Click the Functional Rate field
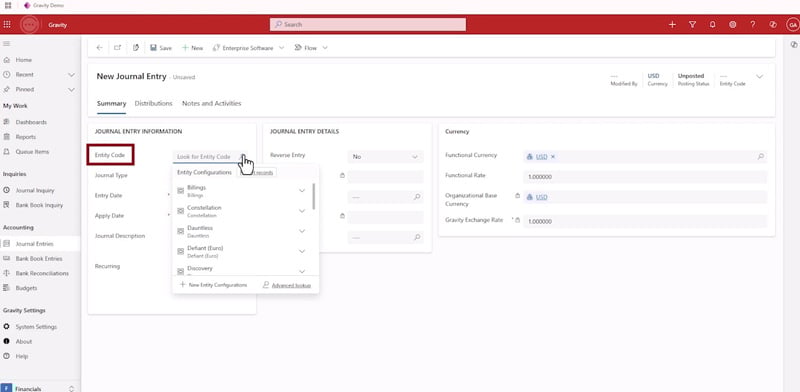Viewport: 800px width, 392px height. point(645,177)
